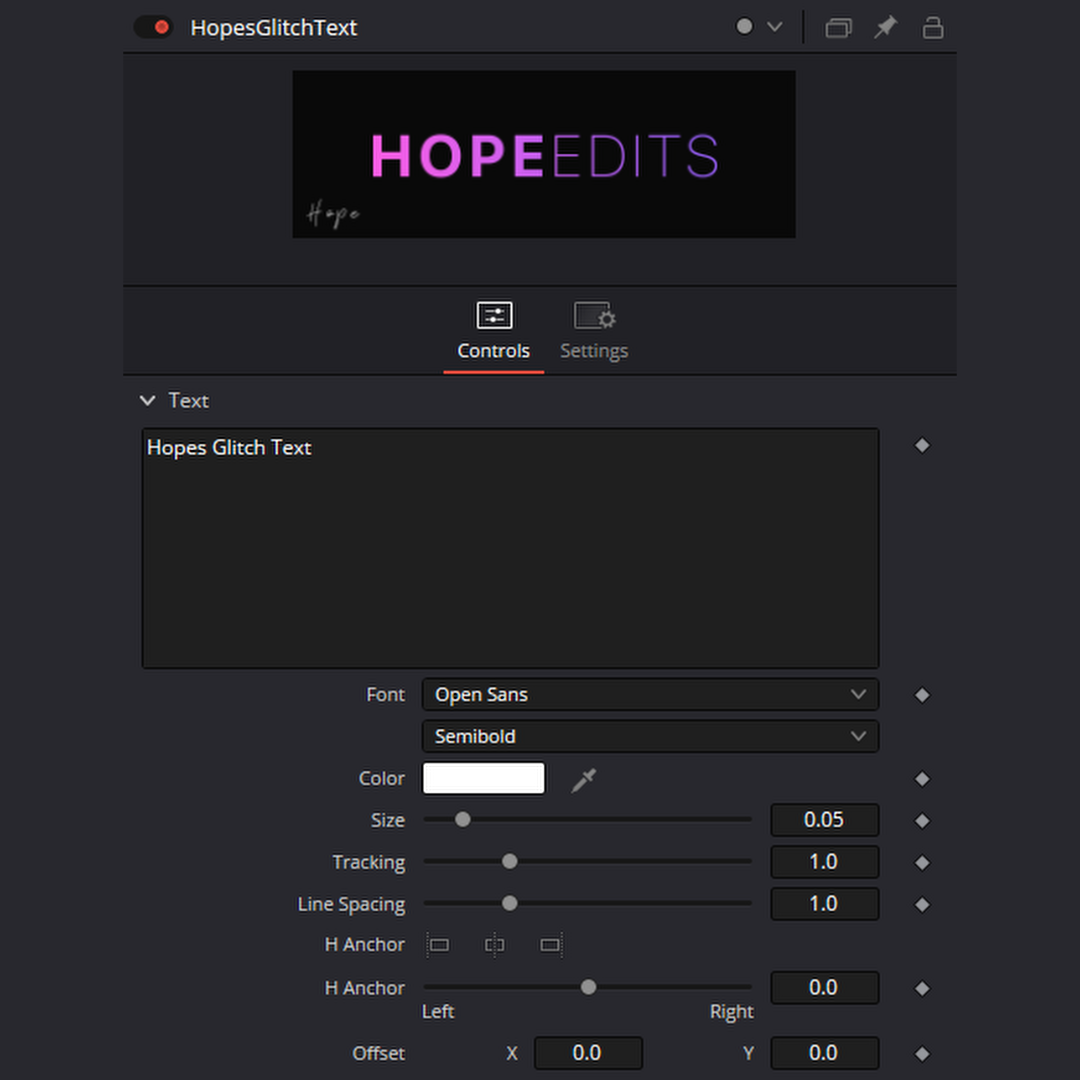This screenshot has height=1080, width=1080.
Task: Add keyframe for Tracking
Action: click(922, 863)
